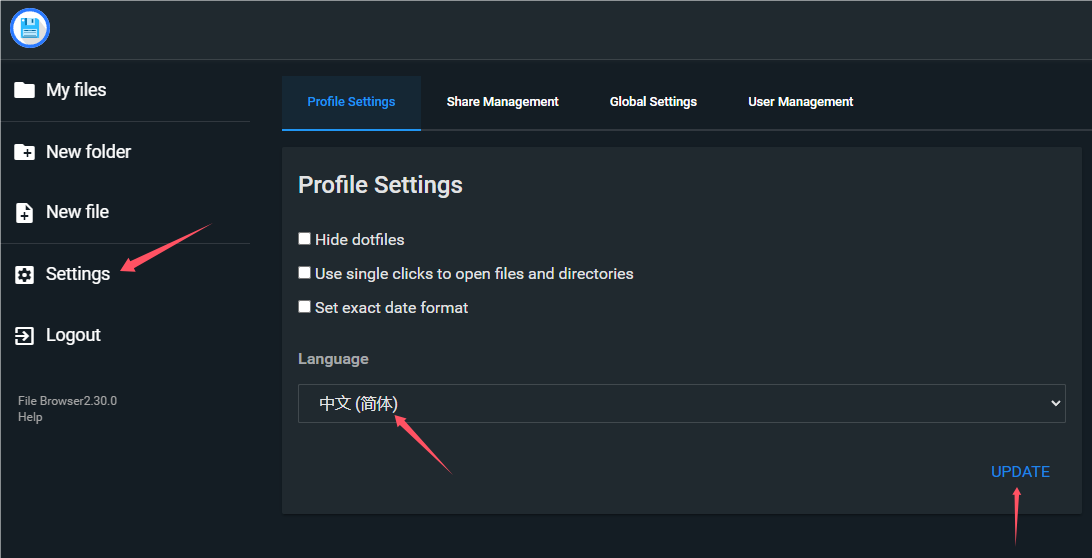1092x558 pixels.
Task: Open the Global Settings tab
Action: (x=653, y=102)
